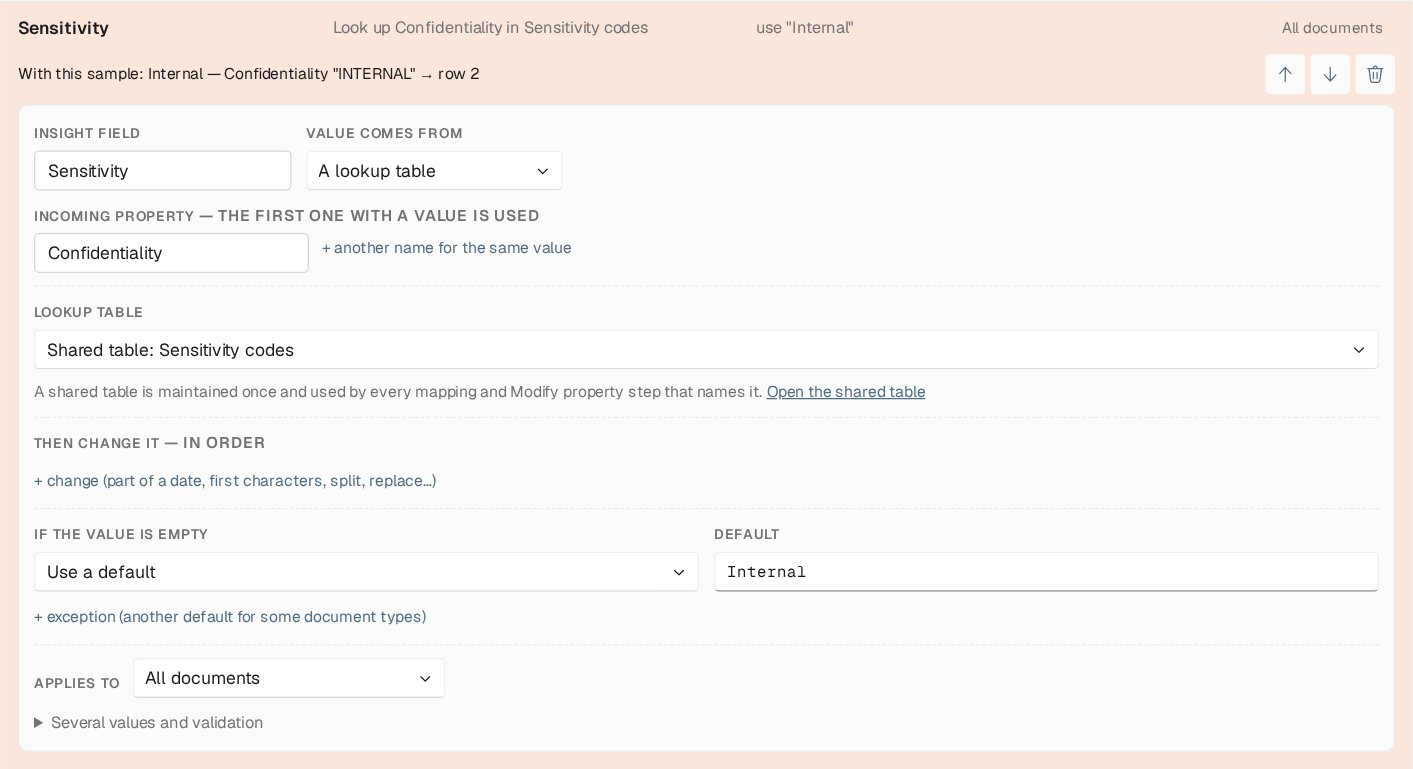Click the Incoming property input with Confidentiality

click(171, 253)
